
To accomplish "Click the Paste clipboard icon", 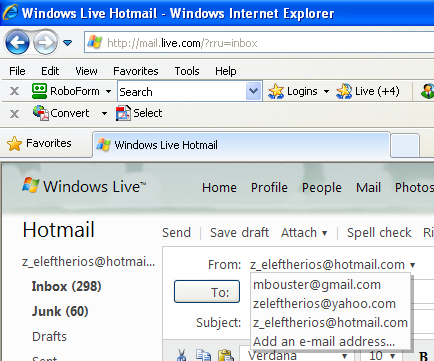I will tap(226, 355).
